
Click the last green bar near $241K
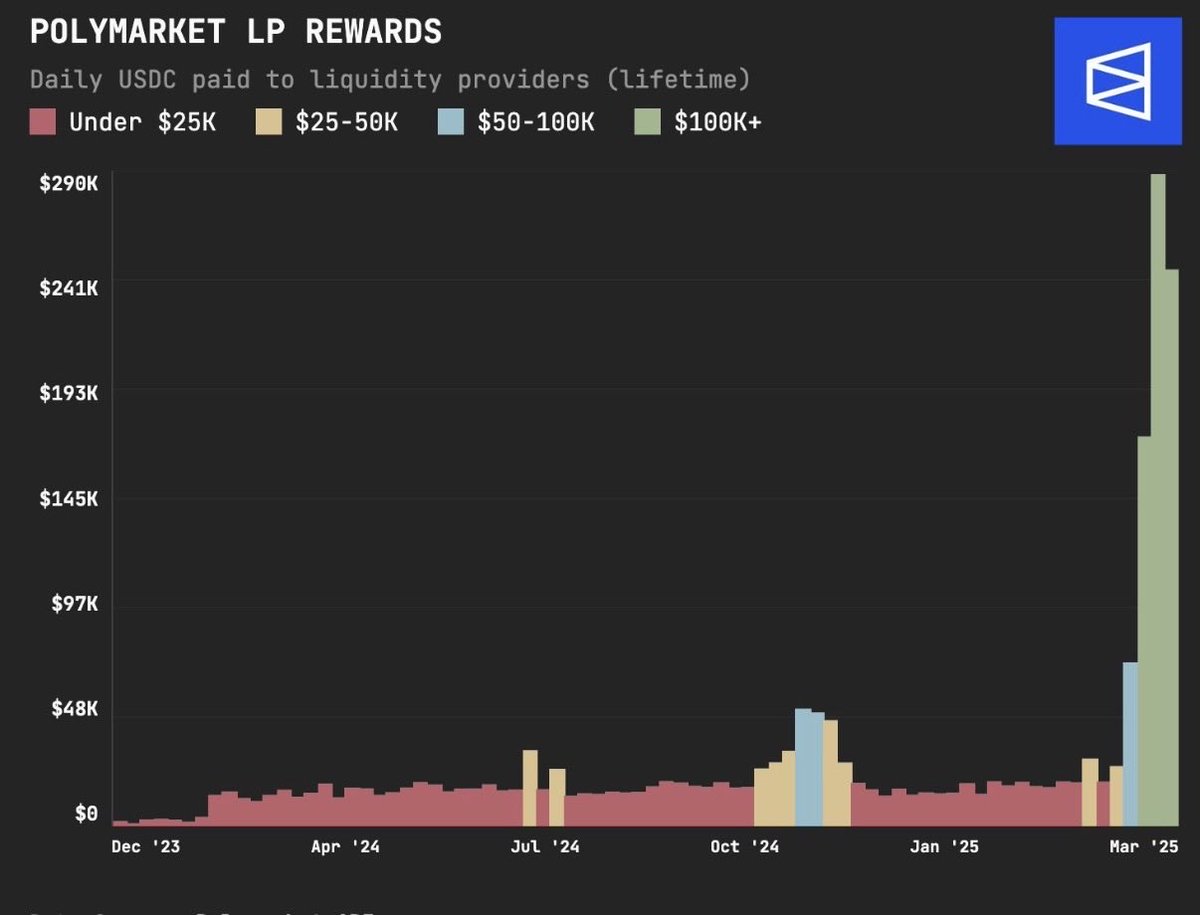(1172, 547)
